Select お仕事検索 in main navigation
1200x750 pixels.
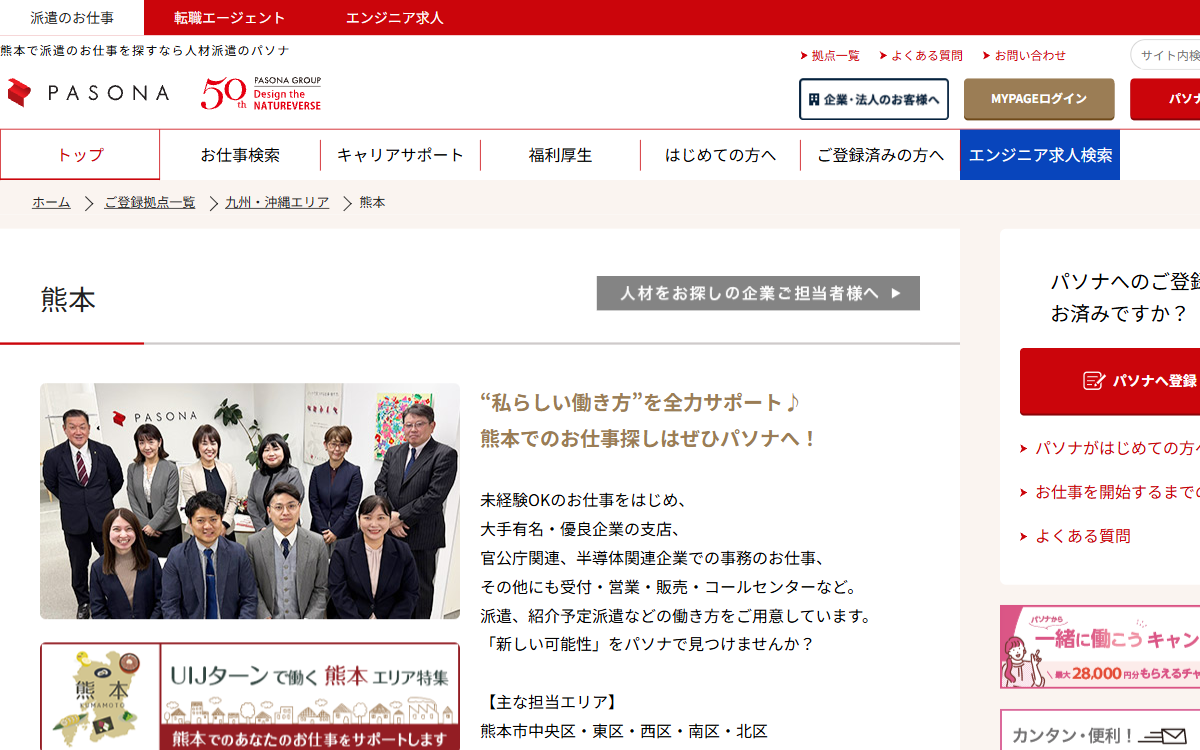240,155
